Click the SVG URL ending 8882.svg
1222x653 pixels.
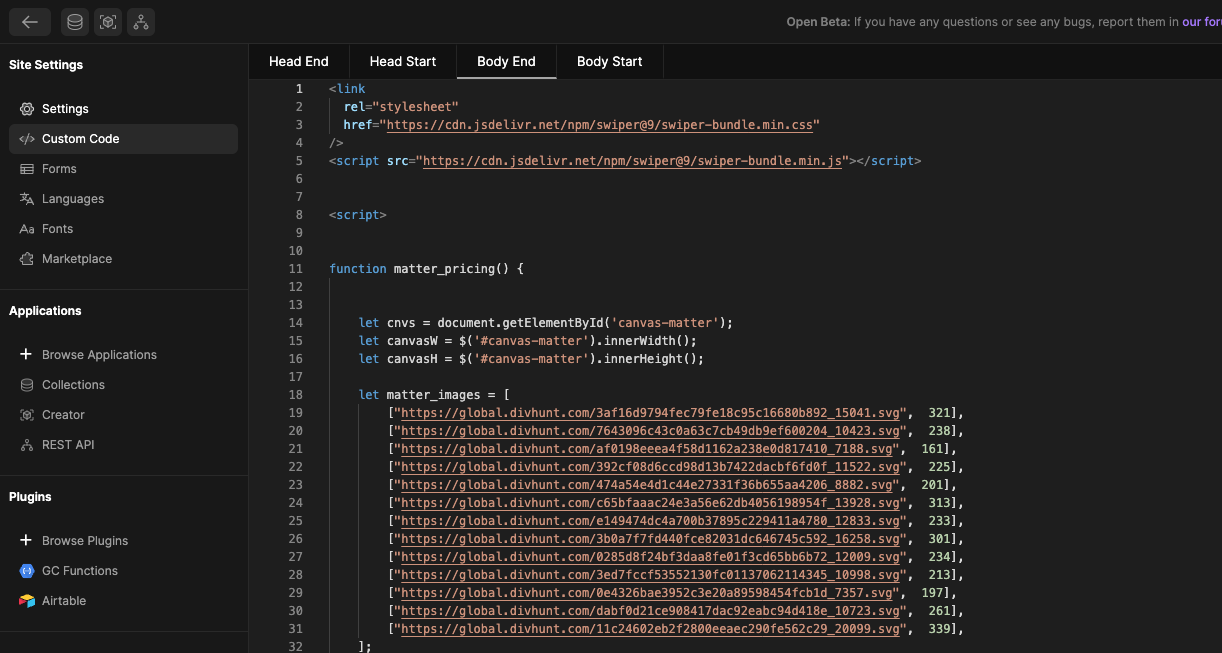pyautogui.click(x=646, y=485)
